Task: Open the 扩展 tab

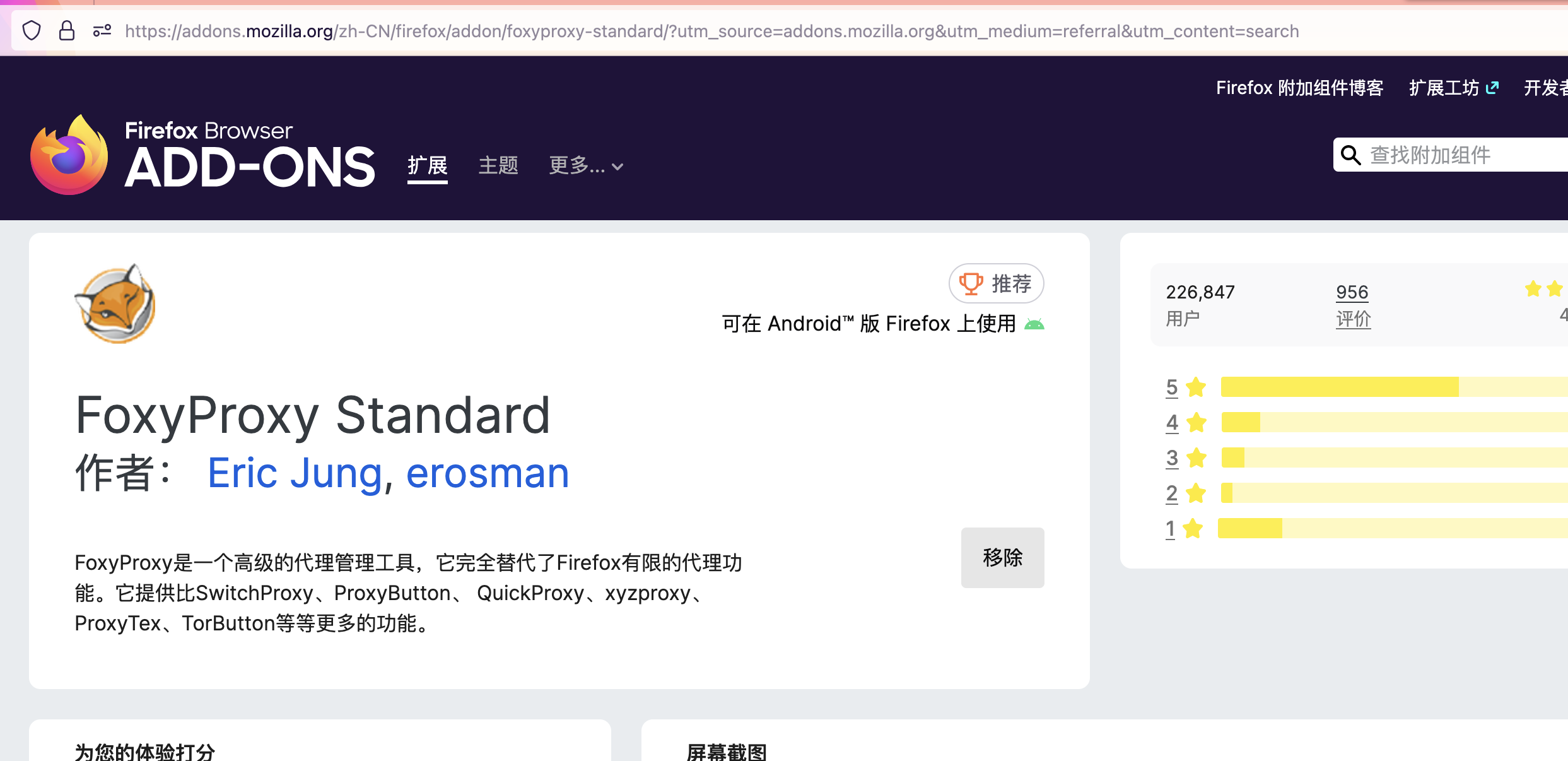Action: pyautogui.click(x=427, y=166)
